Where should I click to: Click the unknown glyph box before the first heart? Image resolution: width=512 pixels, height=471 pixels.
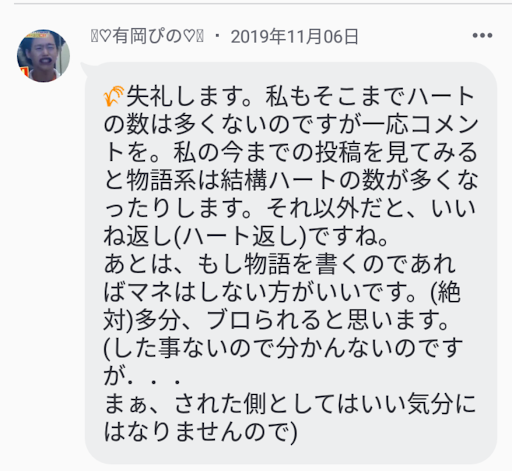point(94,36)
